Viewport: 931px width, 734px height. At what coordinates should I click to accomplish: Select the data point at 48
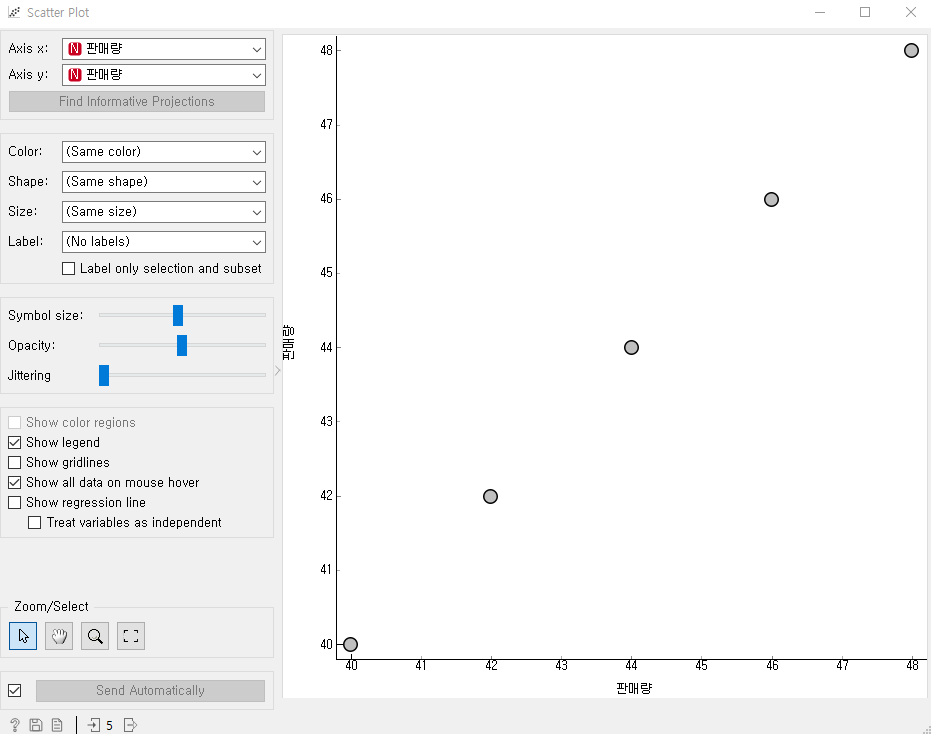click(911, 50)
